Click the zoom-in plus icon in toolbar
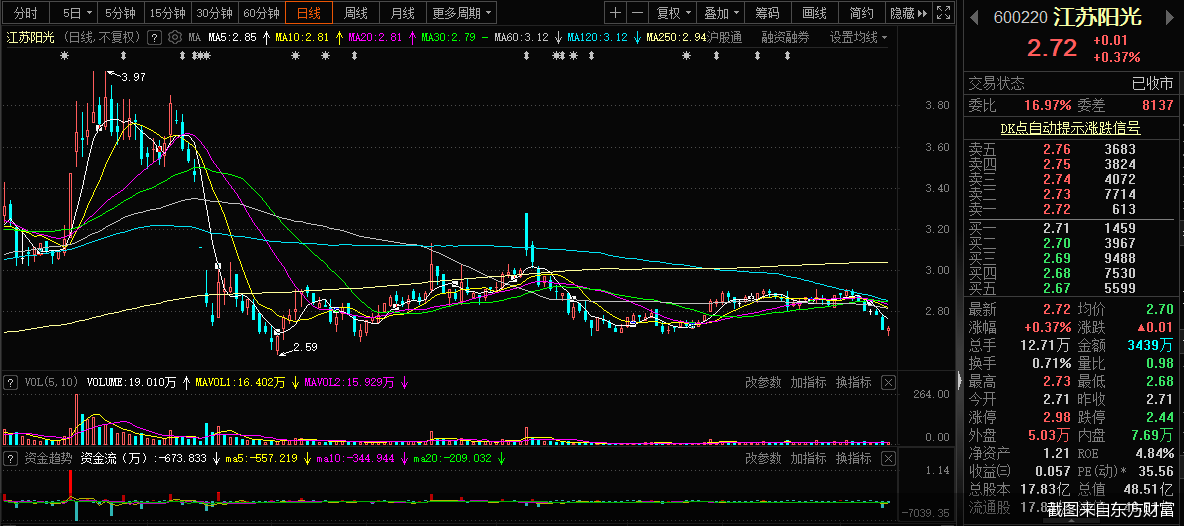Viewport: 1184px width, 526px height. coord(616,13)
